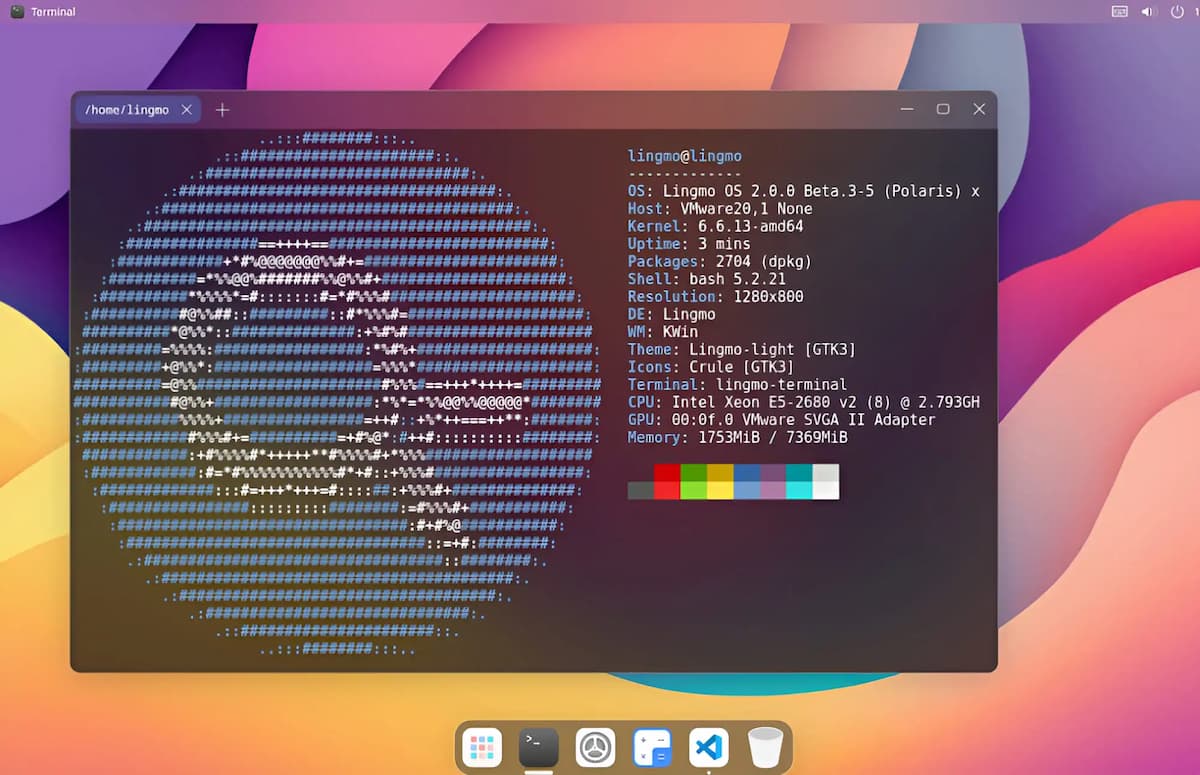The width and height of the screenshot is (1200, 775).
Task: Open the Terminal app menu in top bar
Action: point(53,12)
